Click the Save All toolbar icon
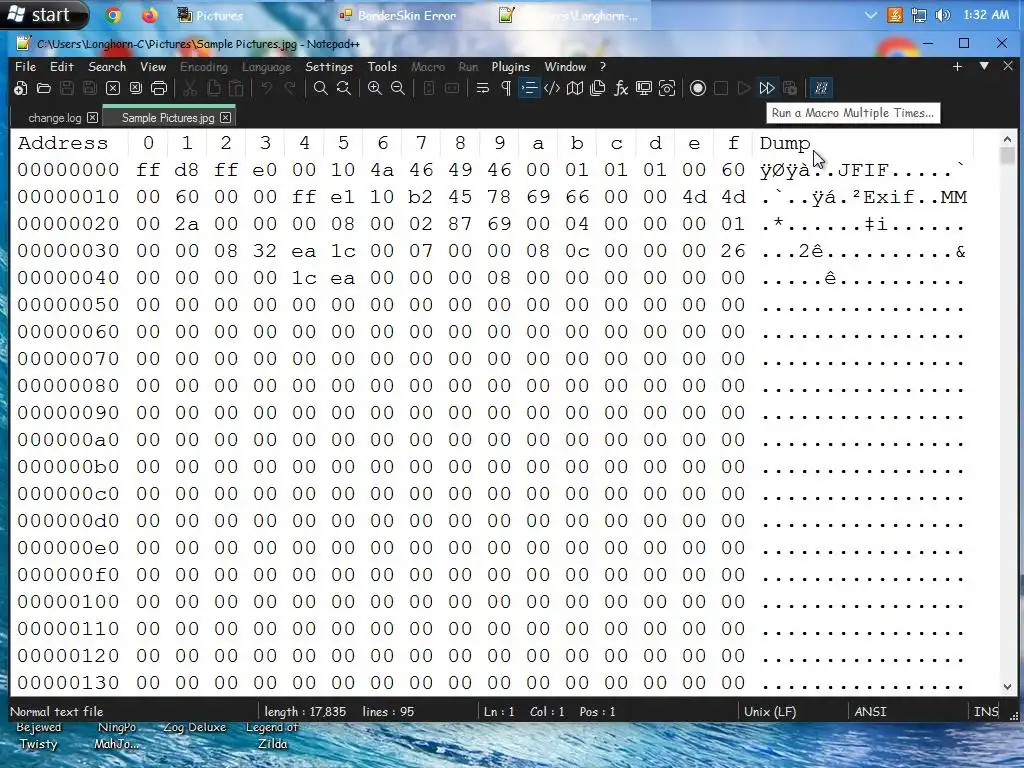1024x768 pixels. 89,88
